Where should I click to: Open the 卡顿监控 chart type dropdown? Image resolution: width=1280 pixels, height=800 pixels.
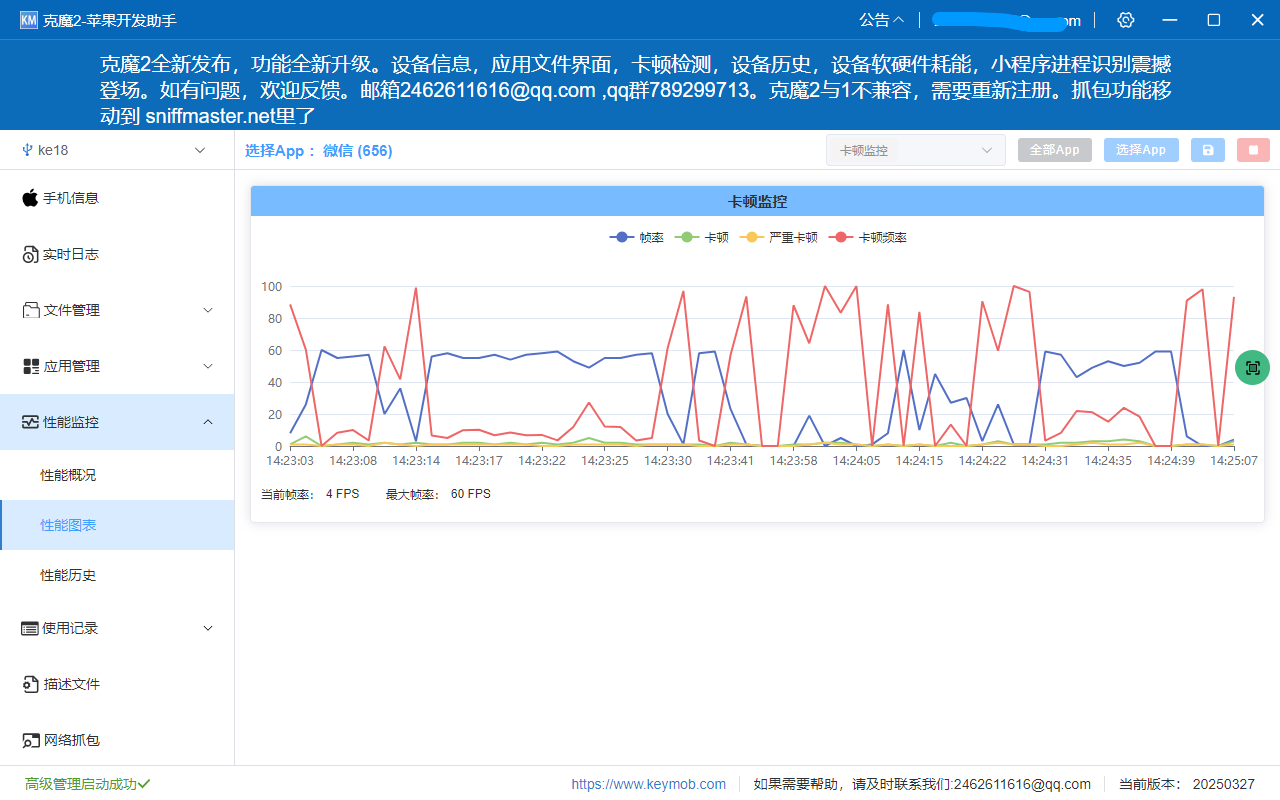click(x=916, y=150)
